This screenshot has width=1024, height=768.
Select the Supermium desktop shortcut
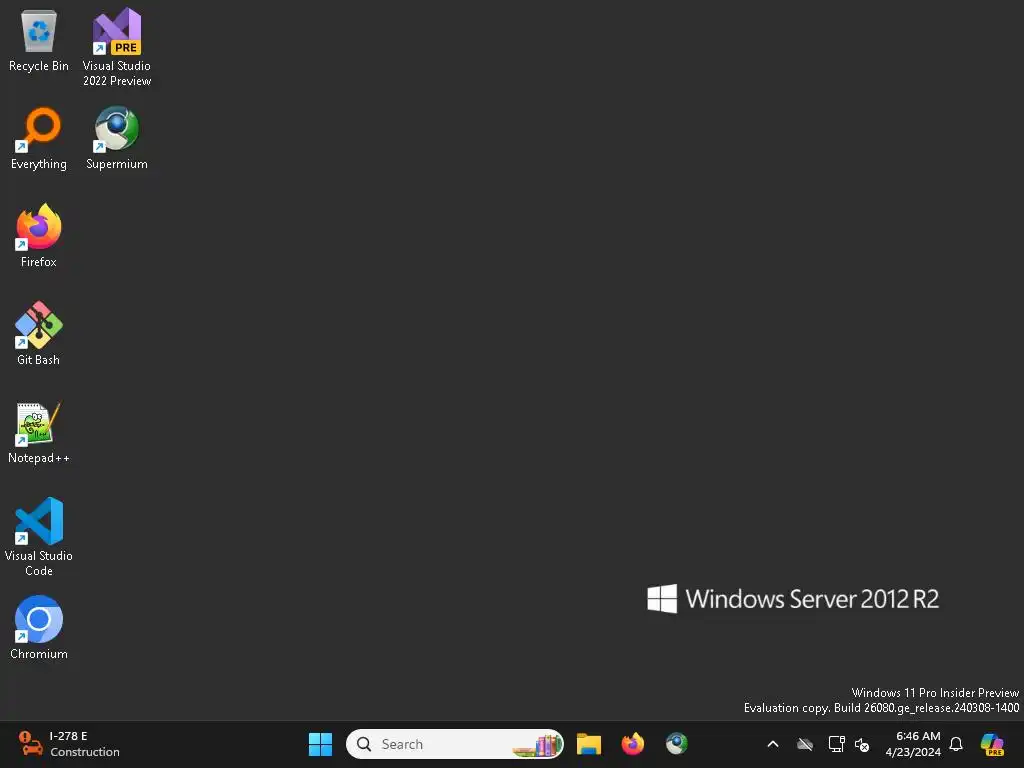[117, 138]
